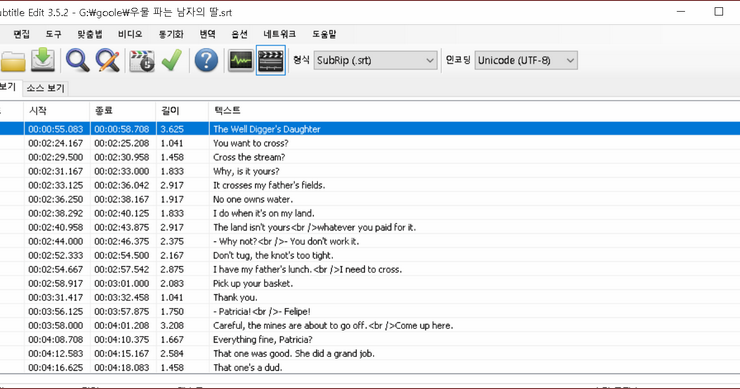Select row 'The Well Digger's Daughter'
740x389 pixels.
pyautogui.click(x=370, y=129)
